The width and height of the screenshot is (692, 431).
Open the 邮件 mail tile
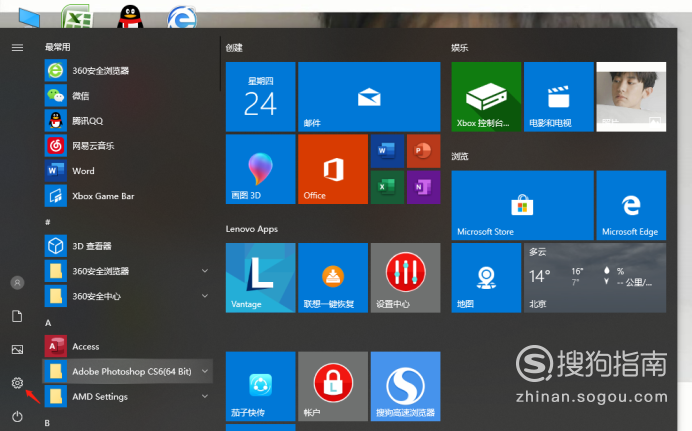pos(369,97)
